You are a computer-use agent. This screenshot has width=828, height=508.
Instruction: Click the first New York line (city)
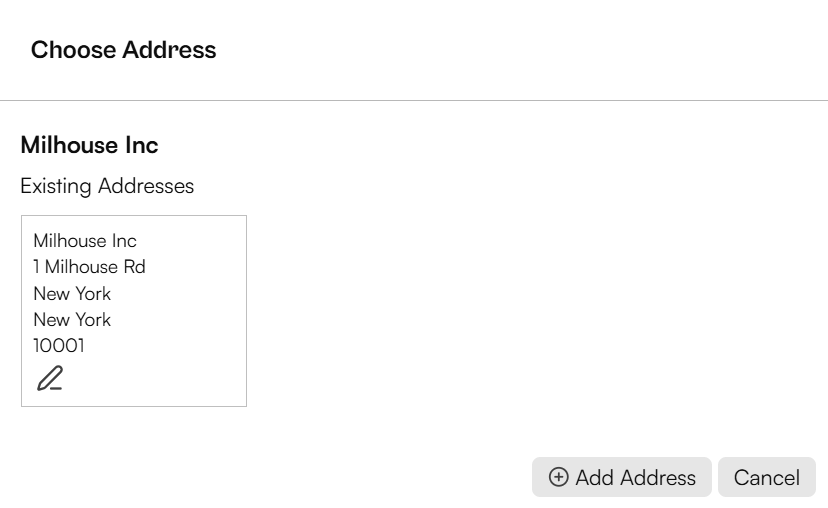click(72, 294)
